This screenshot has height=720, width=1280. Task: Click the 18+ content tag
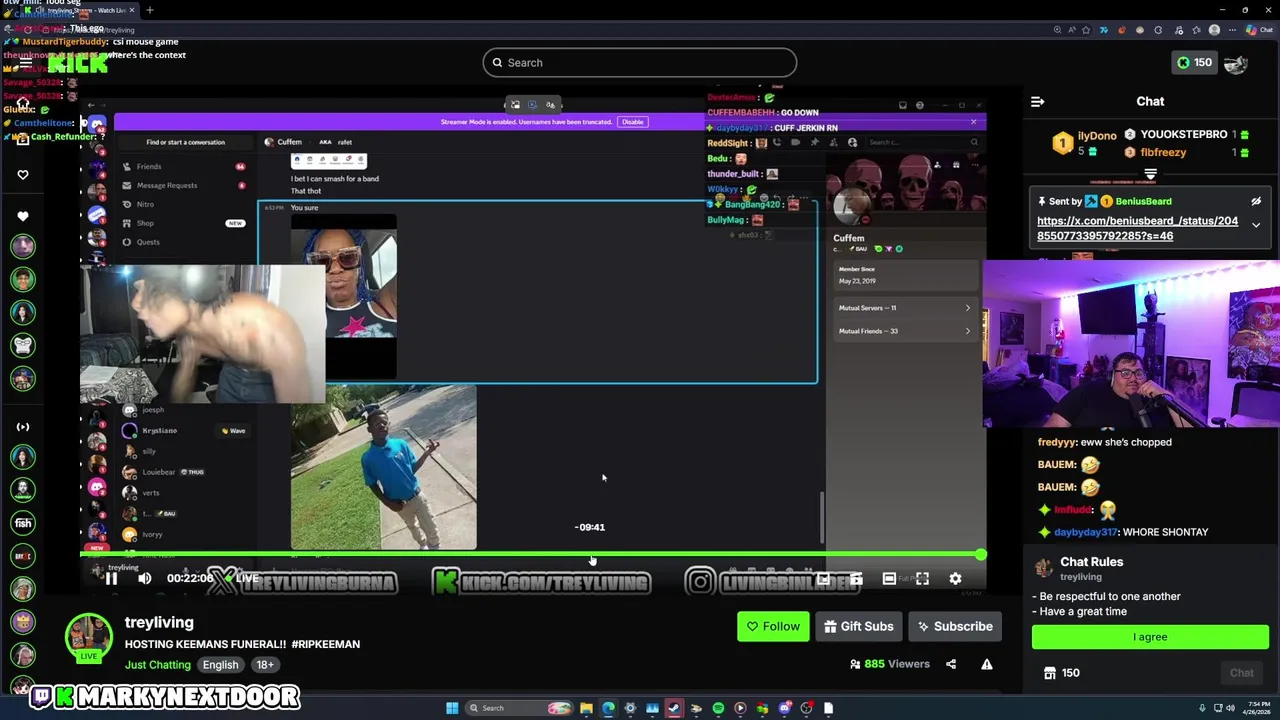click(x=264, y=665)
